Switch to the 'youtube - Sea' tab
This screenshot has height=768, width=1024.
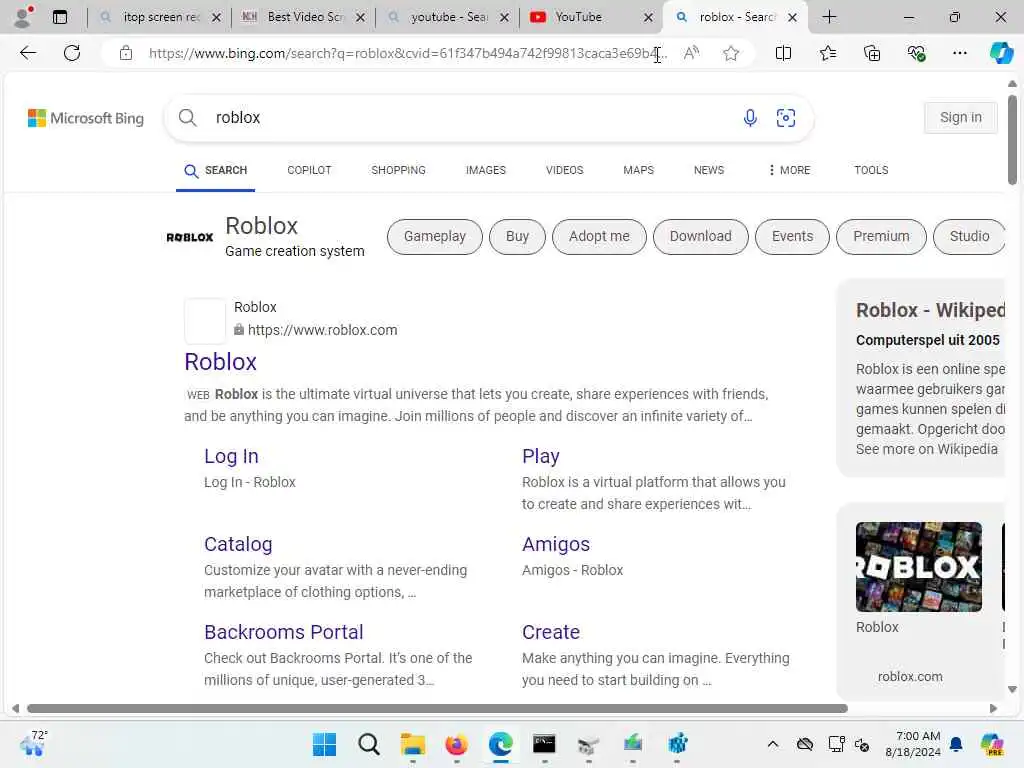447,17
